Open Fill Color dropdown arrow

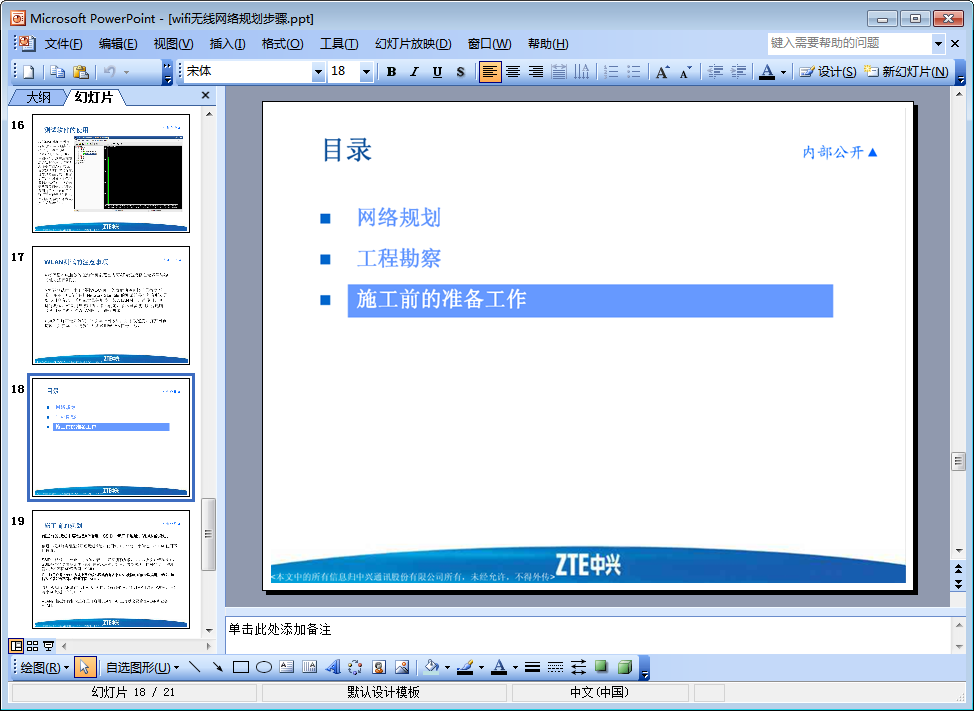point(447,668)
